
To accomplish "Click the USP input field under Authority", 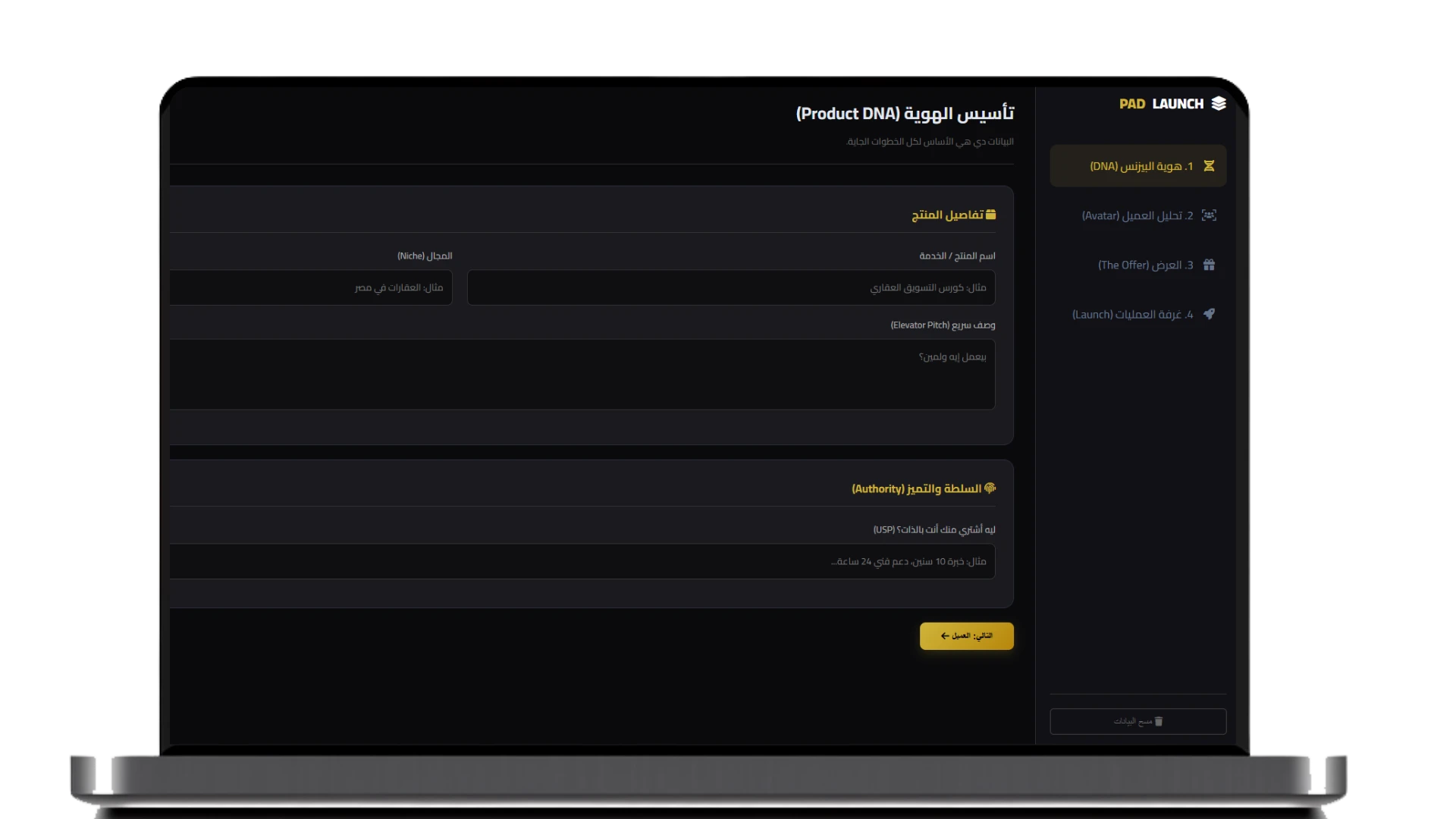I will pos(582,562).
